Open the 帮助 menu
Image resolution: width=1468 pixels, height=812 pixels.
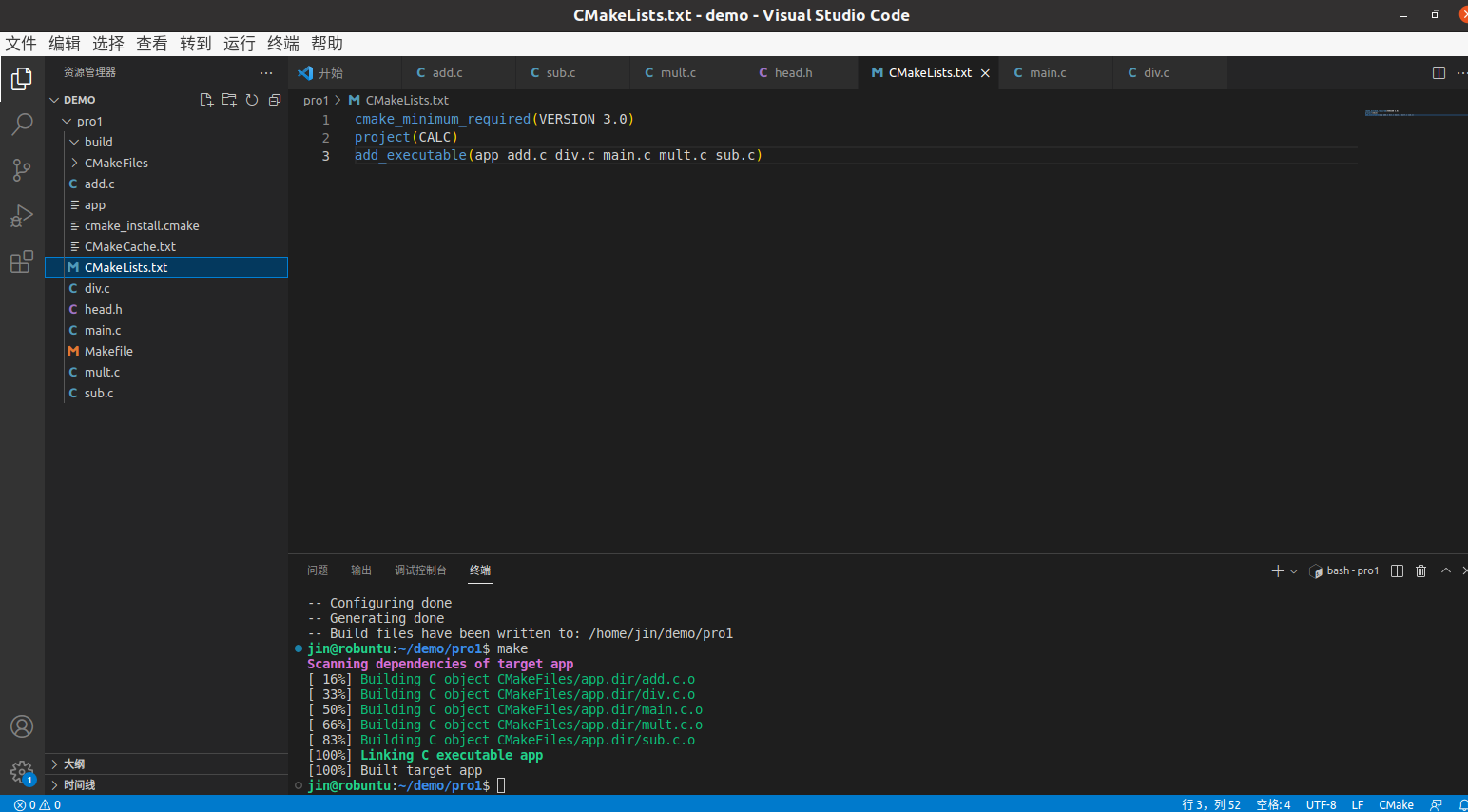(x=327, y=44)
